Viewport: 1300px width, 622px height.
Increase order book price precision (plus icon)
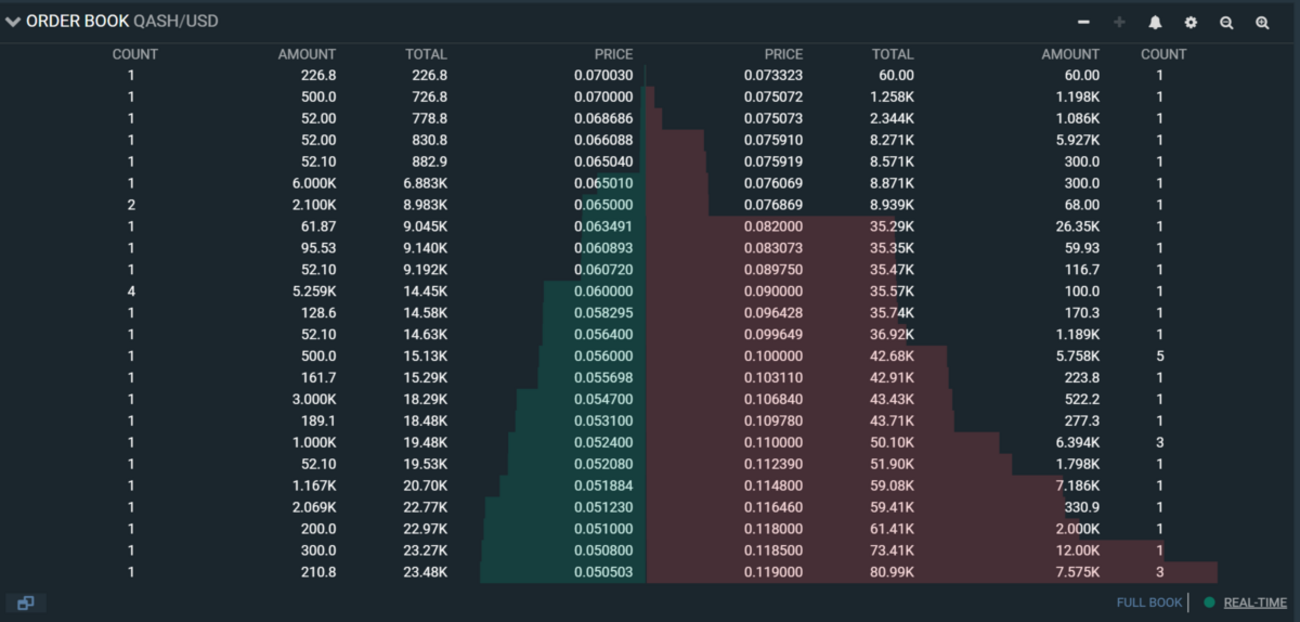(x=1119, y=22)
